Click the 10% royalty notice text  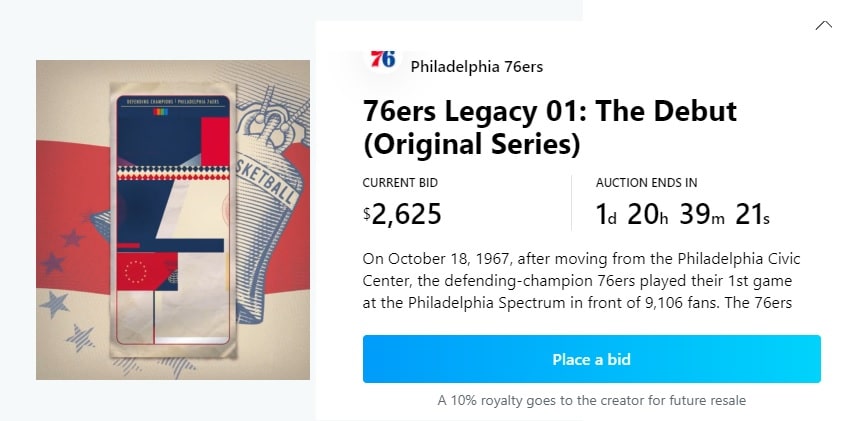[x=591, y=401]
